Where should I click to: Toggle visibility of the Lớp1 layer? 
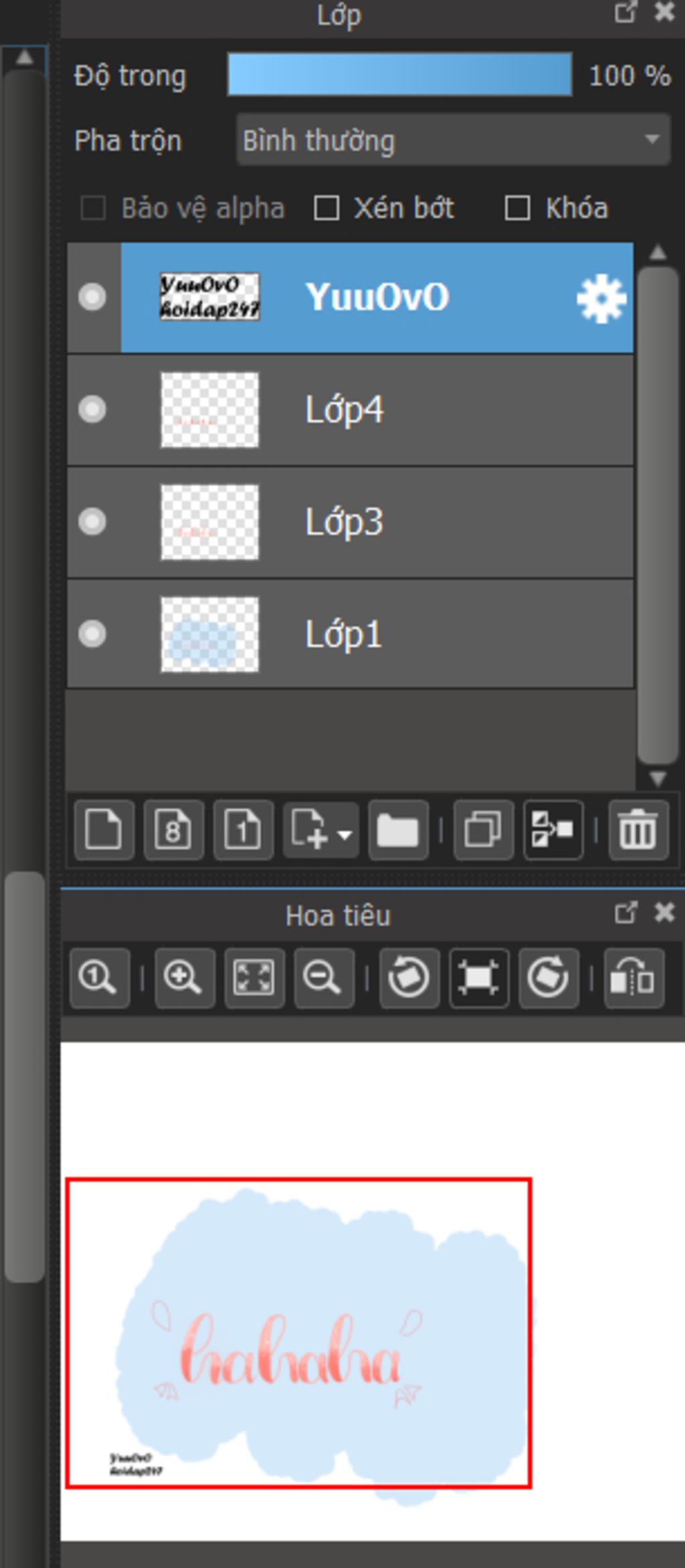pos(92,634)
